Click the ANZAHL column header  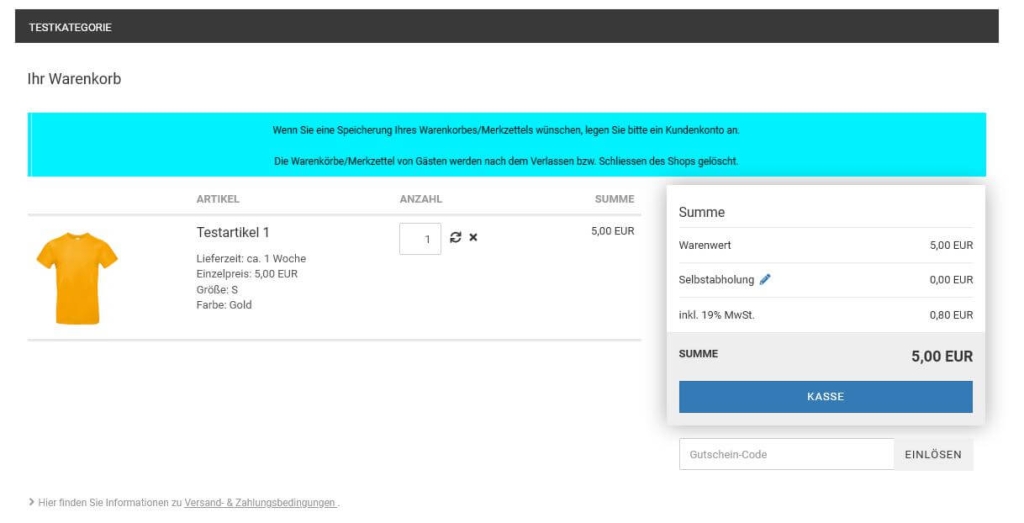pyautogui.click(x=420, y=199)
